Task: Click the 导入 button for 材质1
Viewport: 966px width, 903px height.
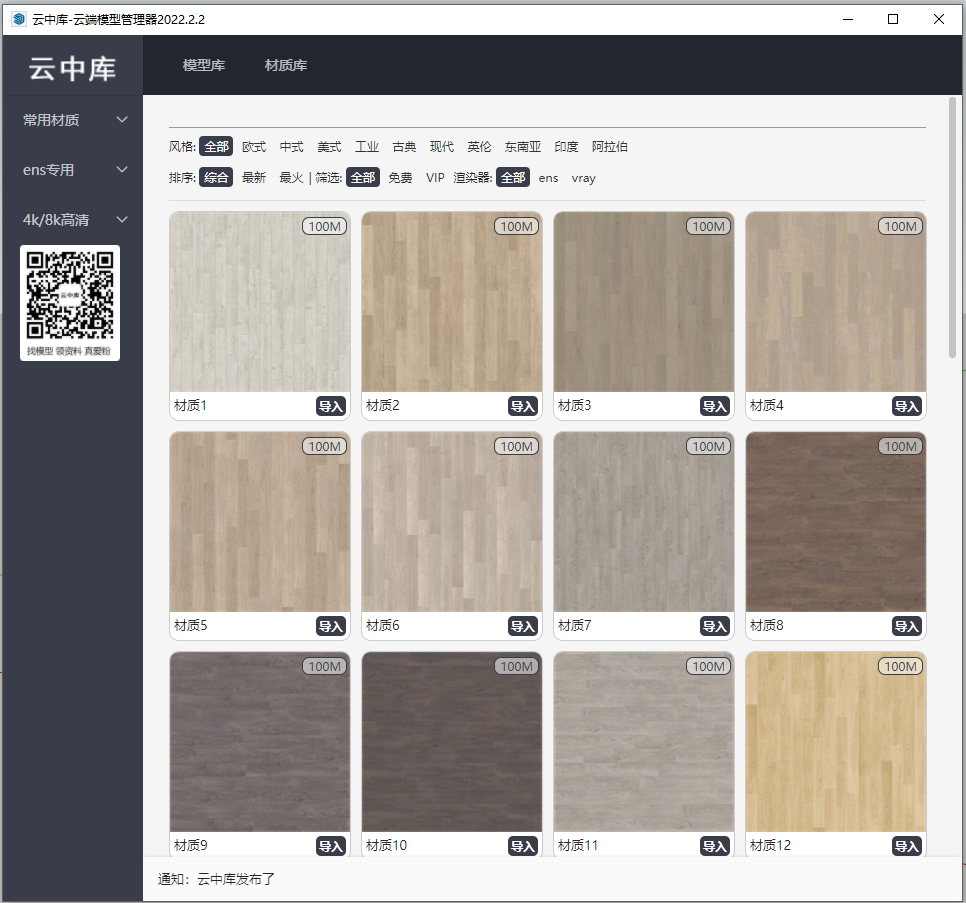Action: [331, 406]
